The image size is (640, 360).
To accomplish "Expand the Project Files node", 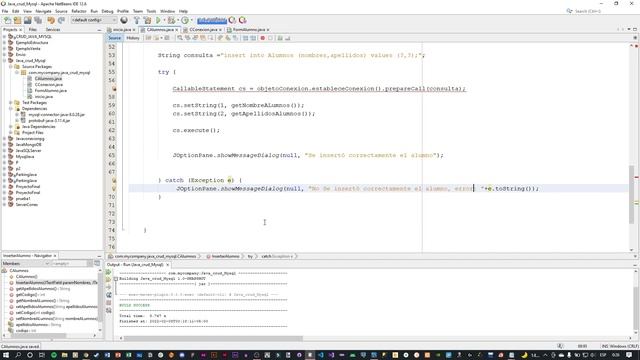I will tap(11, 133).
